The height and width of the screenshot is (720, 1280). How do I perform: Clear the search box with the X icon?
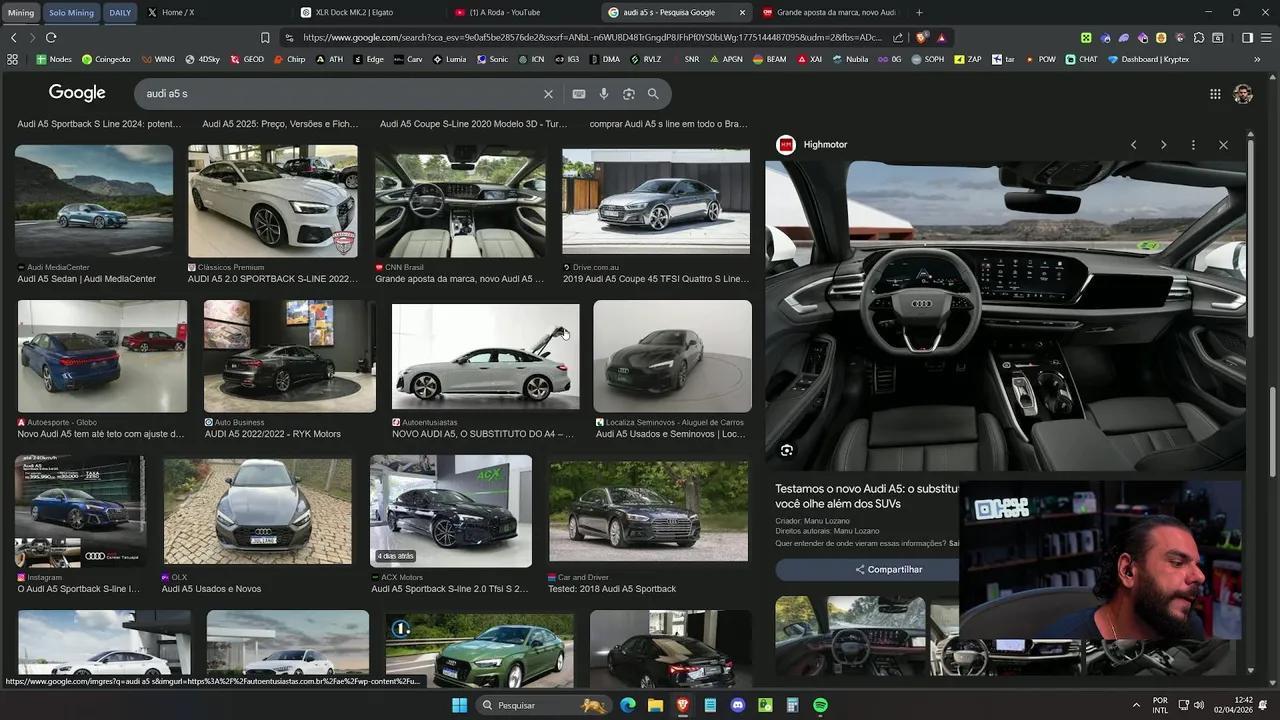tap(548, 94)
